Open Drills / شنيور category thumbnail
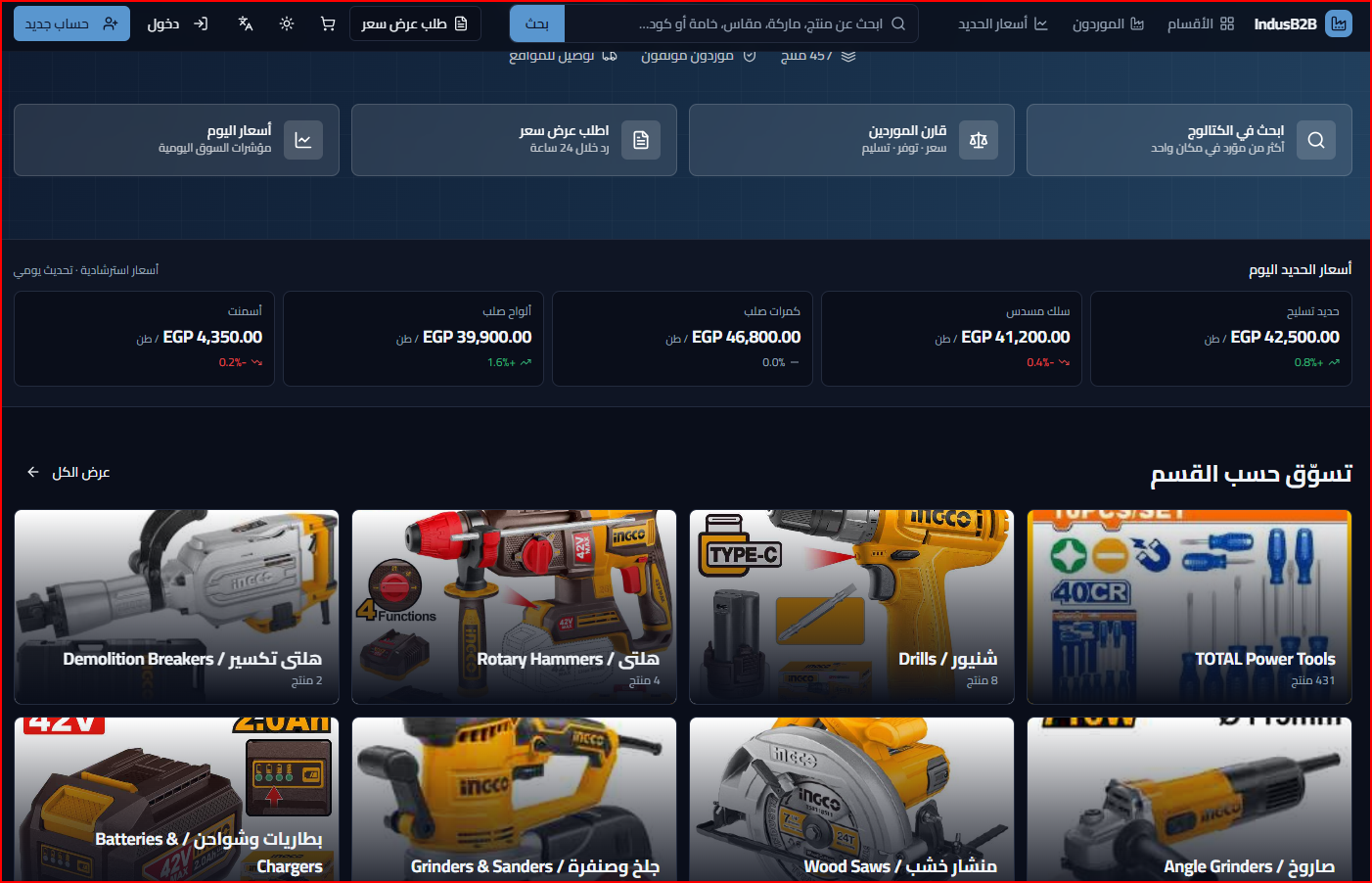This screenshot has height=883, width=1372. pyautogui.click(x=851, y=607)
